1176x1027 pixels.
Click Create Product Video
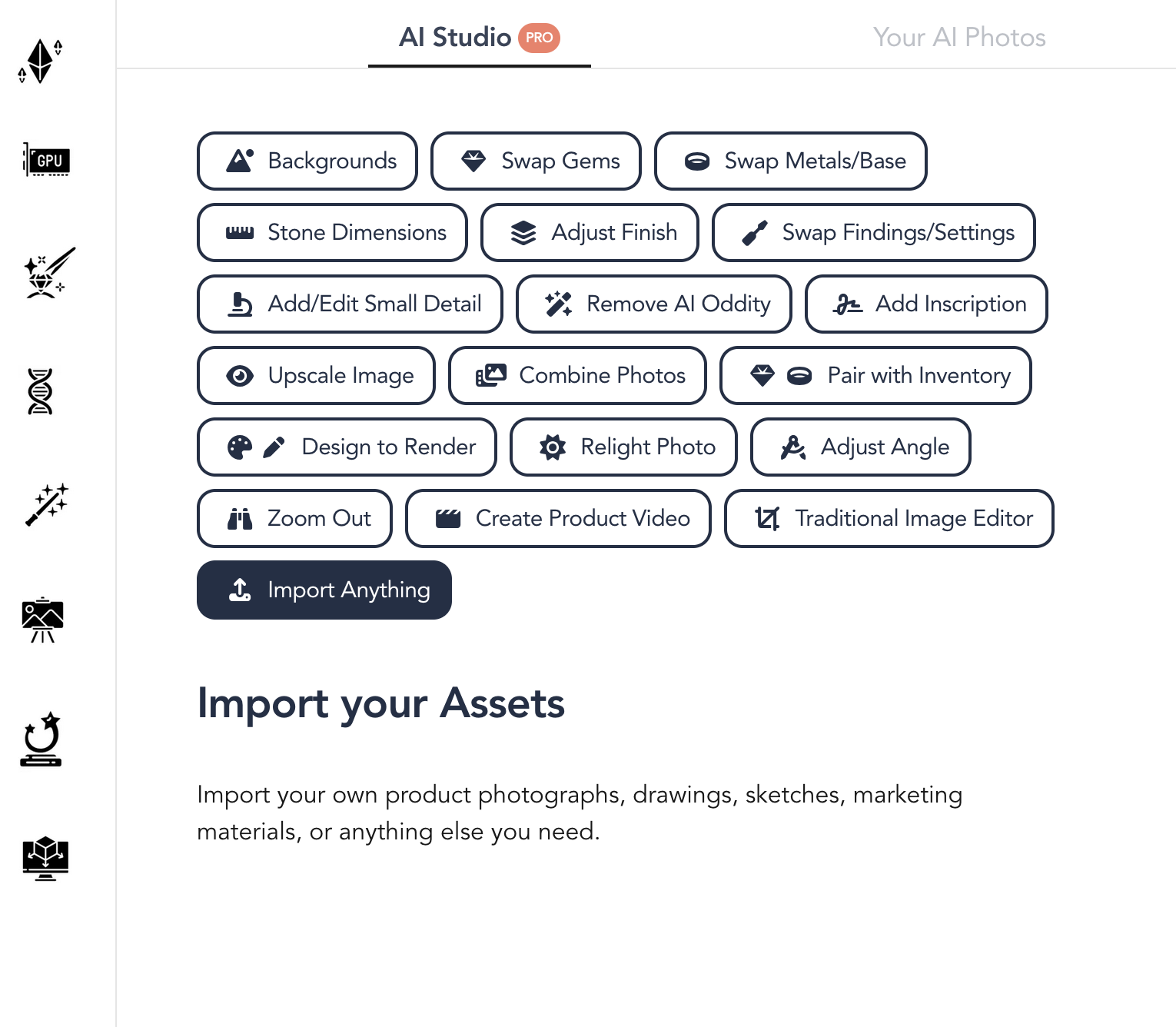click(x=558, y=518)
